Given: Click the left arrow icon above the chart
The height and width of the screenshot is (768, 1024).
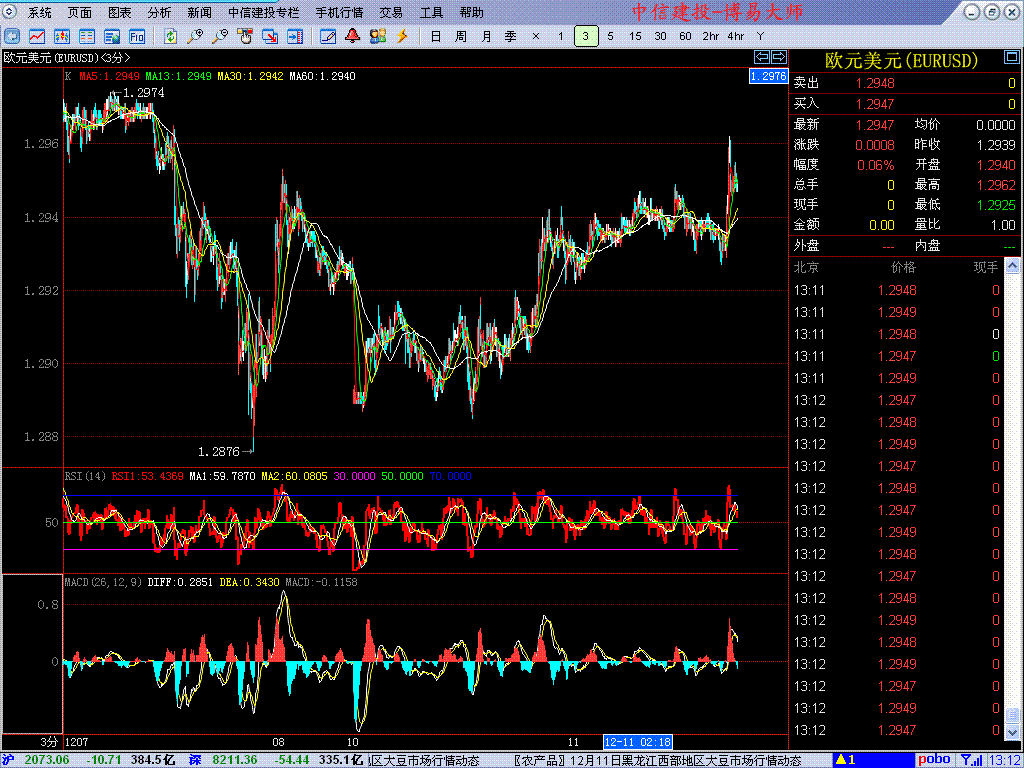Looking at the screenshot, I should pyautogui.click(x=762, y=56).
